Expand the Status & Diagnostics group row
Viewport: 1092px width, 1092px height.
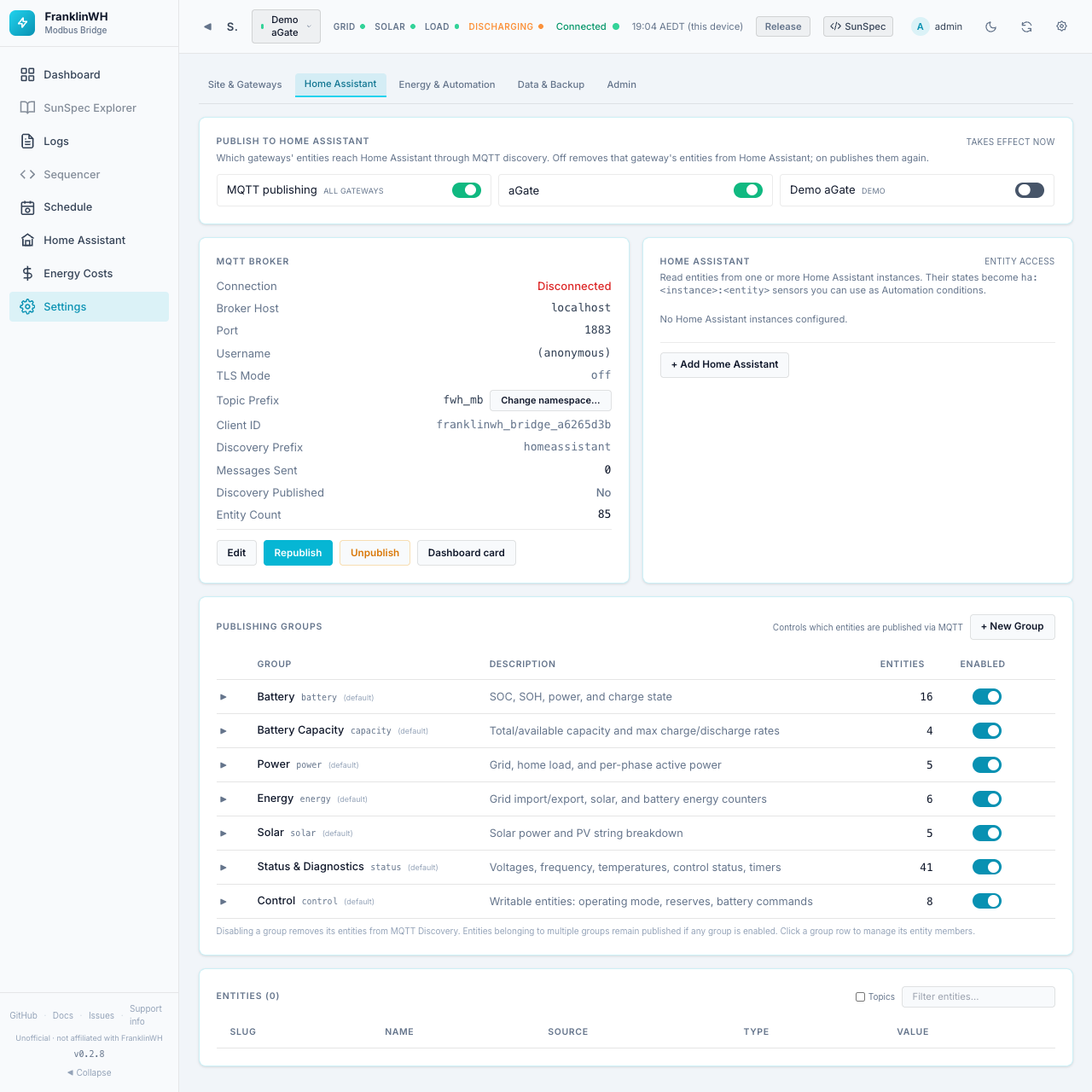[x=224, y=868]
